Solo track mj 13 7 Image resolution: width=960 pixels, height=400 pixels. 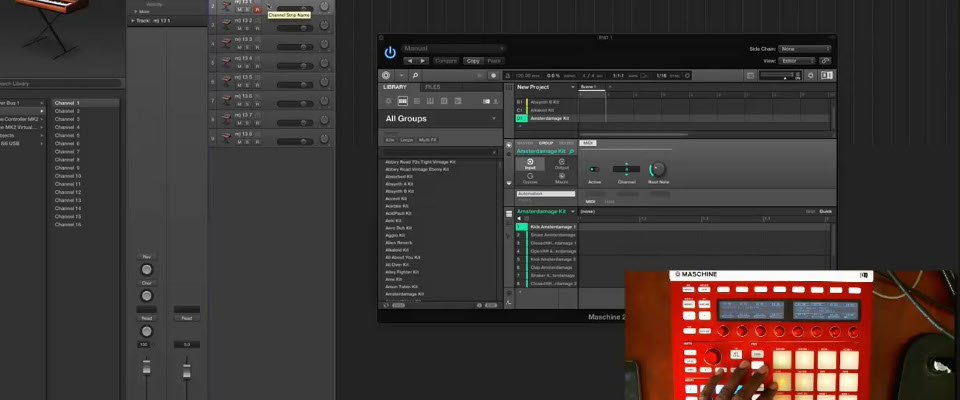[247, 123]
